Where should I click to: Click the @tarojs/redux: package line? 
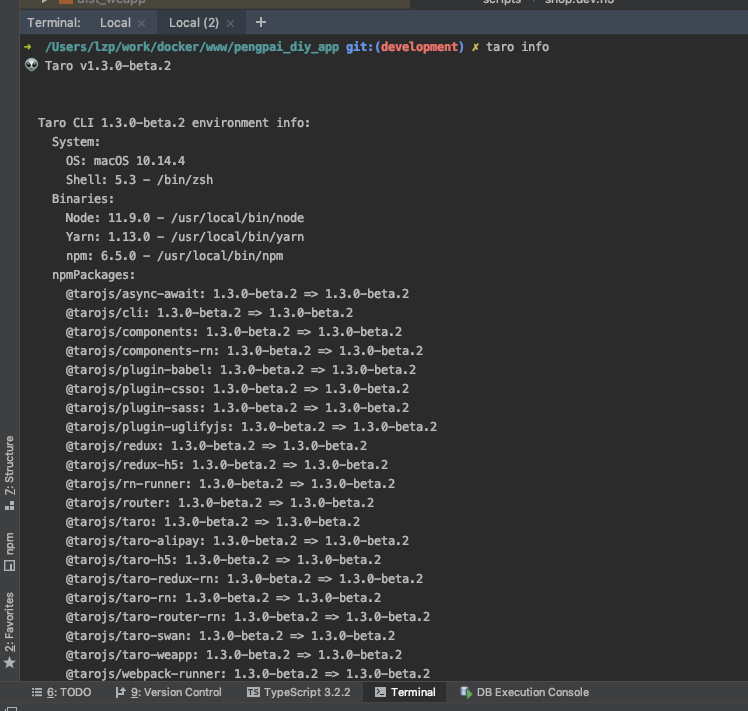216,446
